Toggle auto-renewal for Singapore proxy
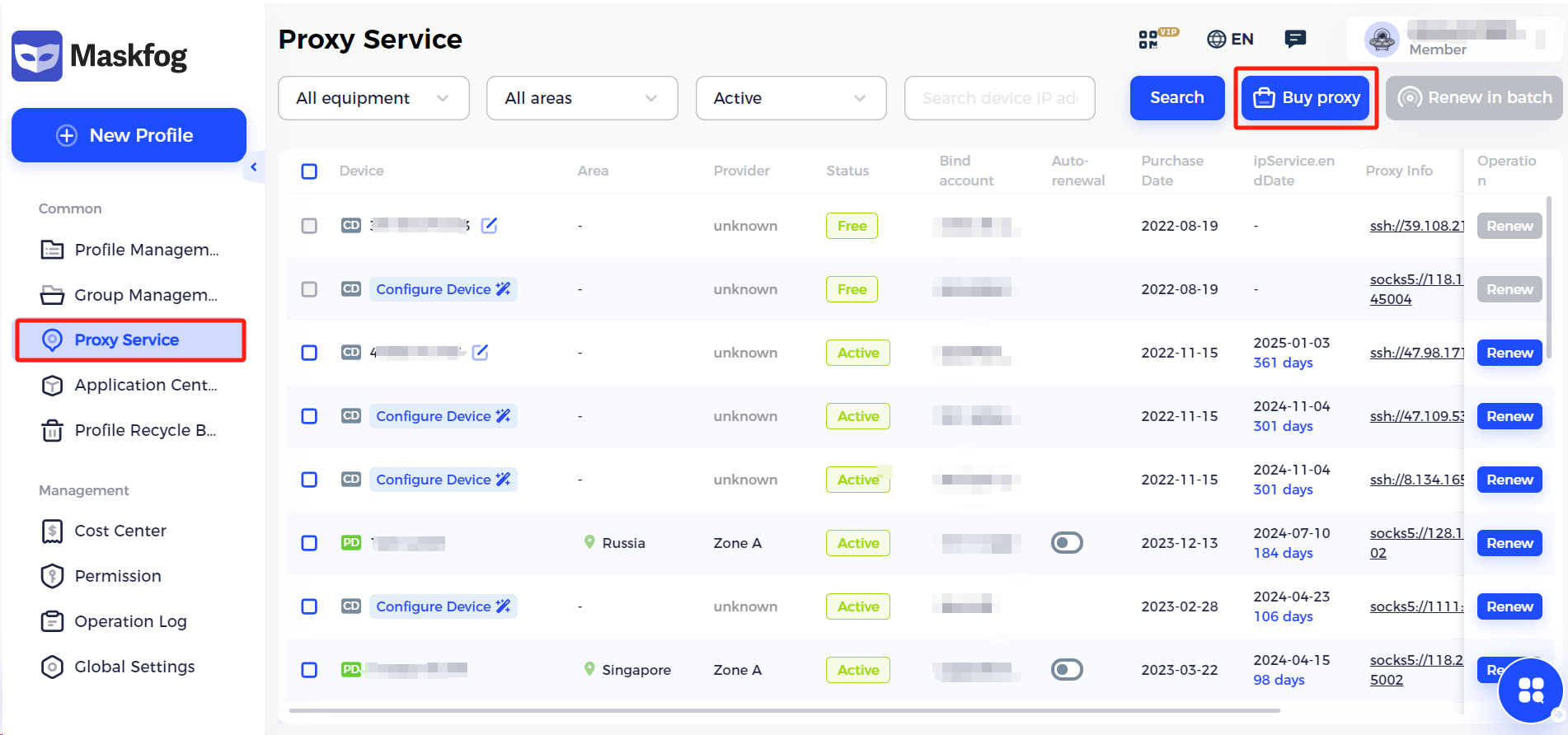 point(1067,669)
